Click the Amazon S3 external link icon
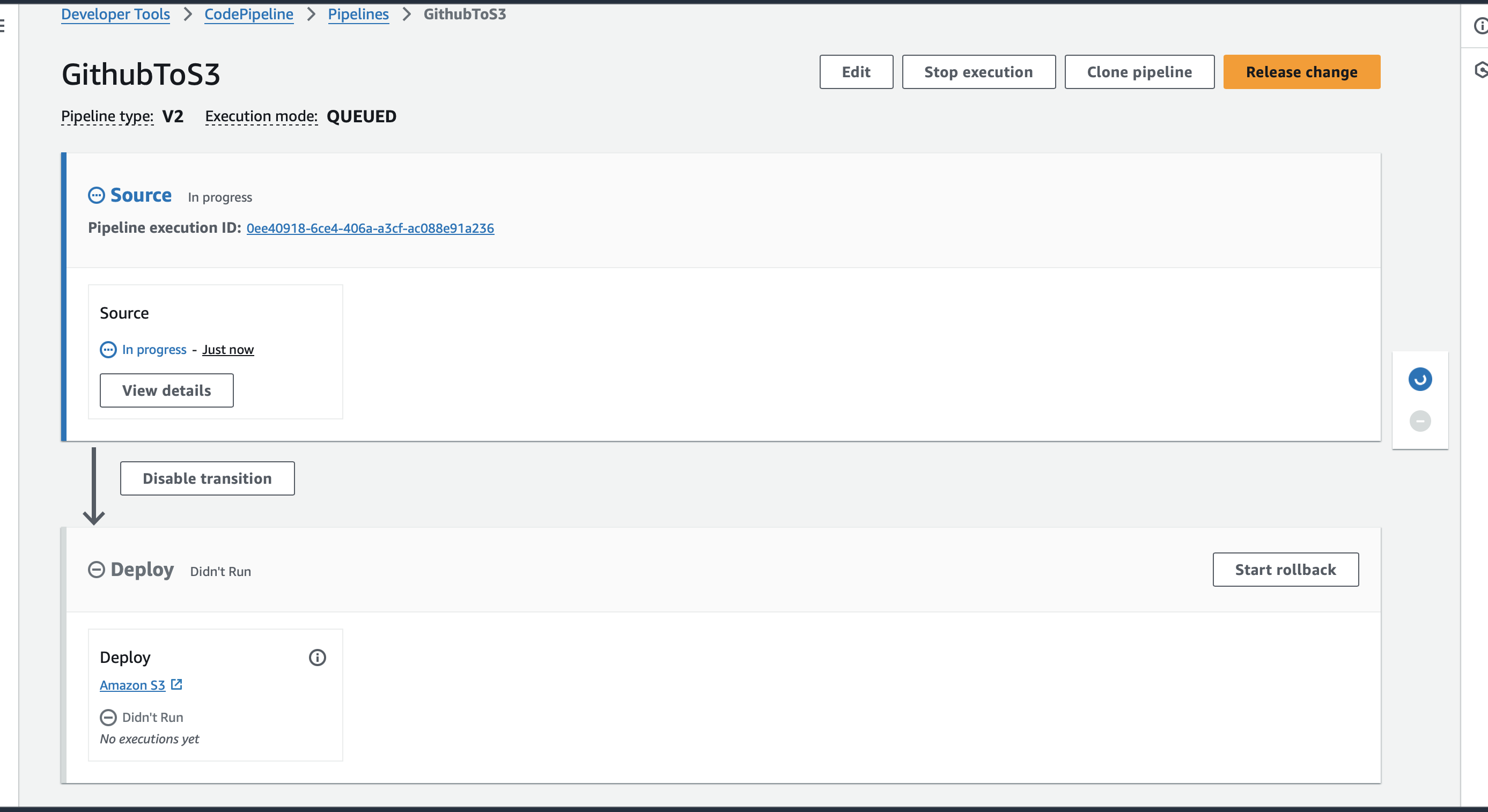The image size is (1488, 812). [x=177, y=685]
